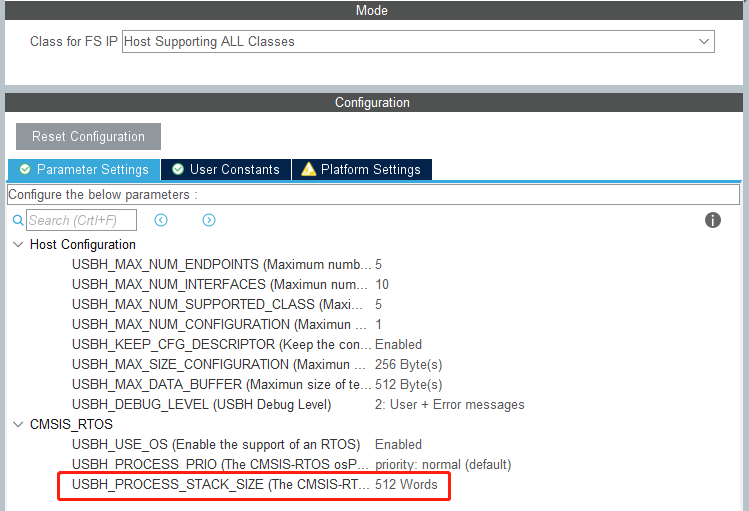Screen dimensions: 749x511
Task: Click the 512 Words stack size value
Action: click(406, 485)
